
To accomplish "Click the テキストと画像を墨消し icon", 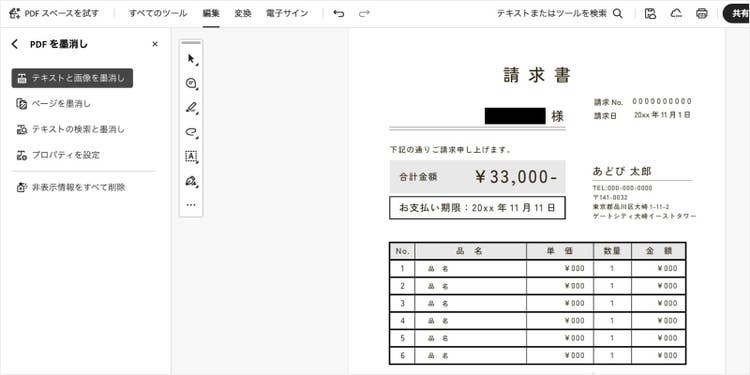I will coord(22,78).
